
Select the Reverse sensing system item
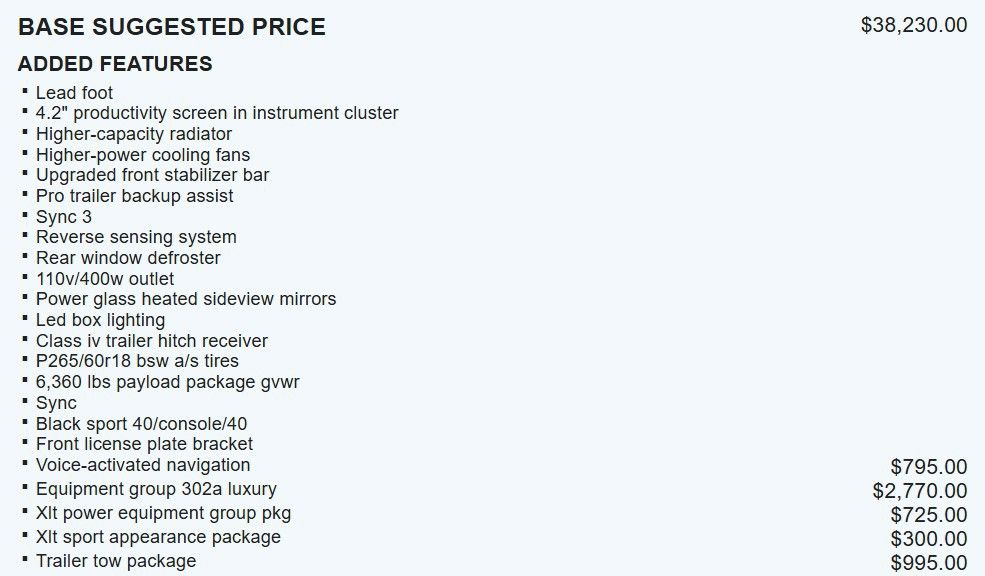[x=136, y=237]
